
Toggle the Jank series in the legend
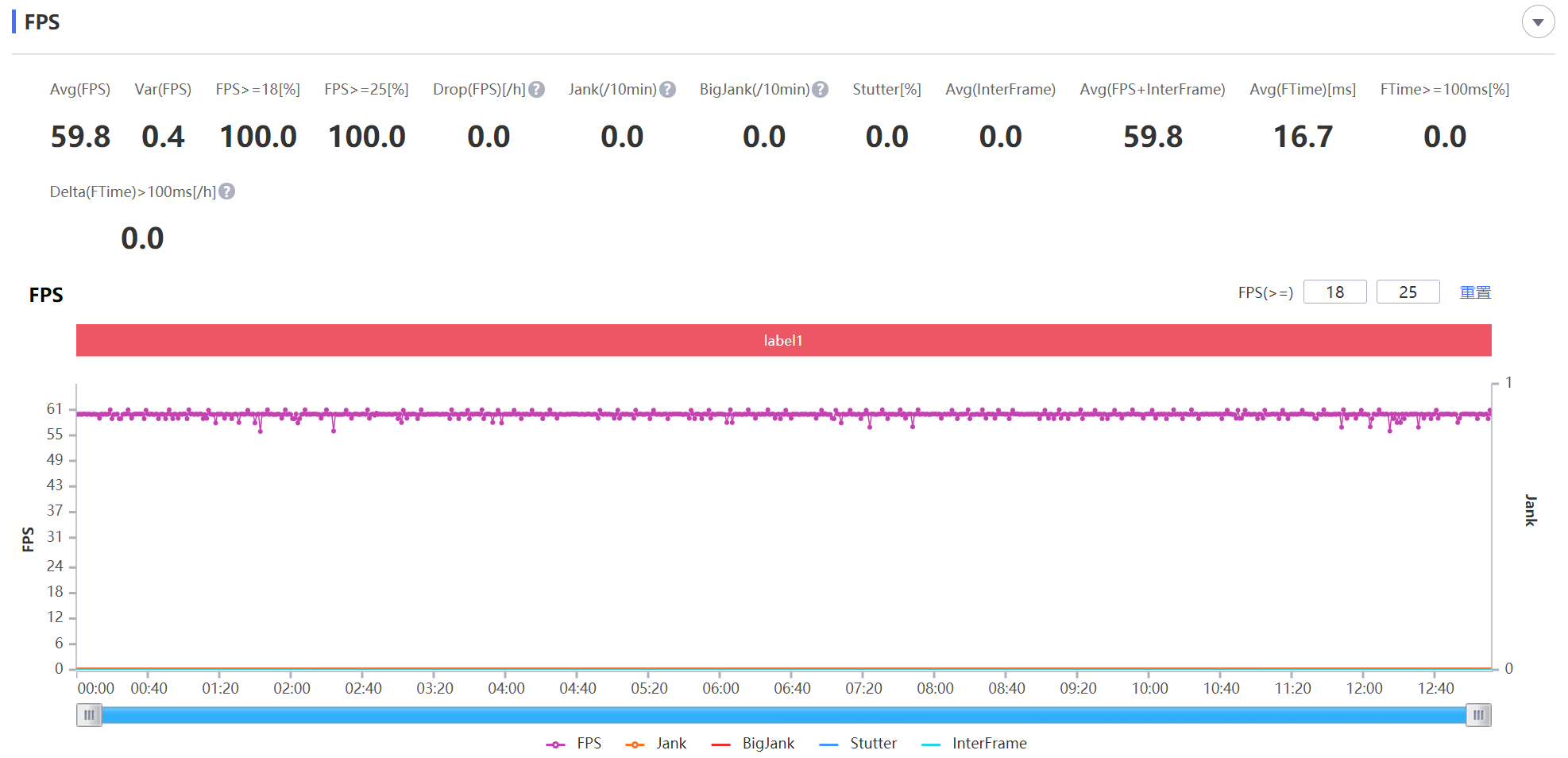tap(656, 744)
